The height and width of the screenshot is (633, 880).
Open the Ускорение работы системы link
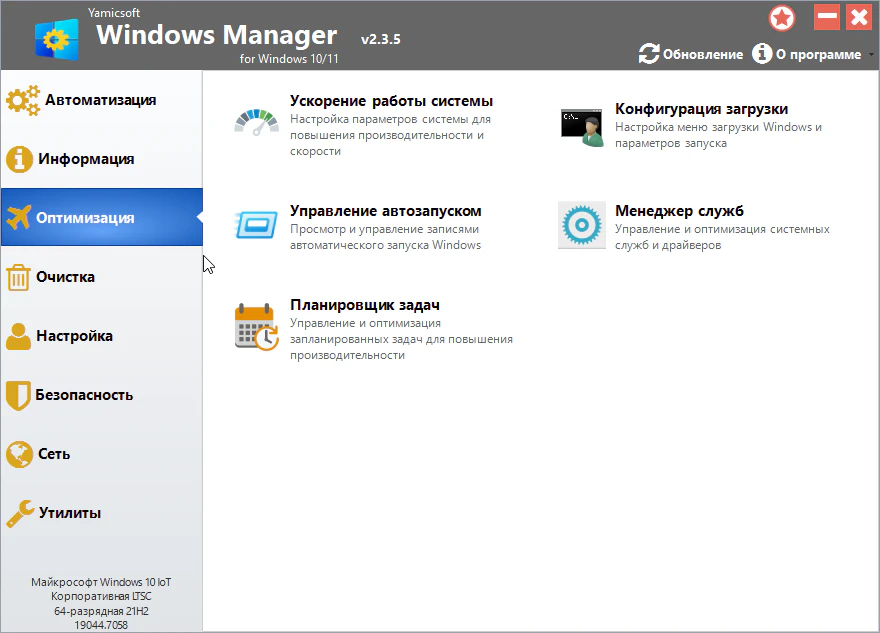(x=391, y=101)
